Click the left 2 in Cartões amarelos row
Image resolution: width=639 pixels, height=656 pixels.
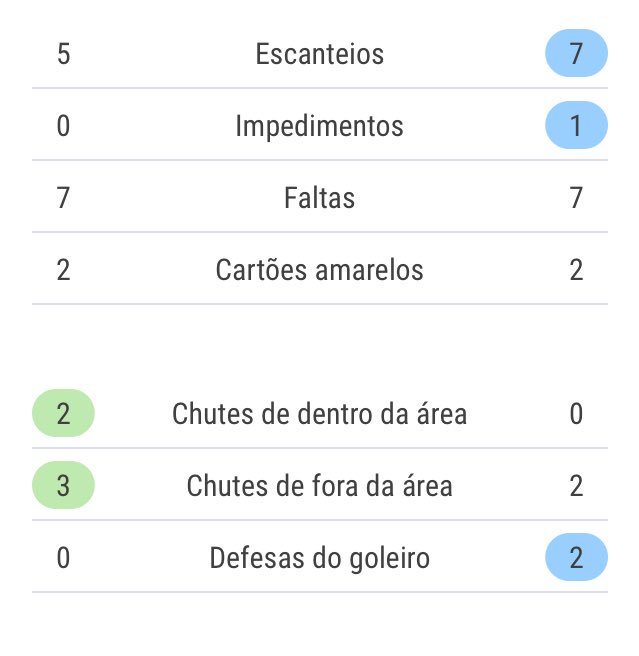click(x=63, y=270)
